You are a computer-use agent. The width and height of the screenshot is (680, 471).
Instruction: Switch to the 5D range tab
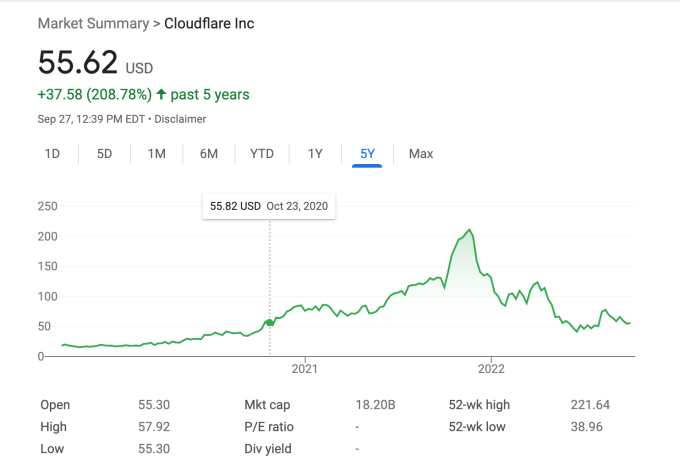104,154
